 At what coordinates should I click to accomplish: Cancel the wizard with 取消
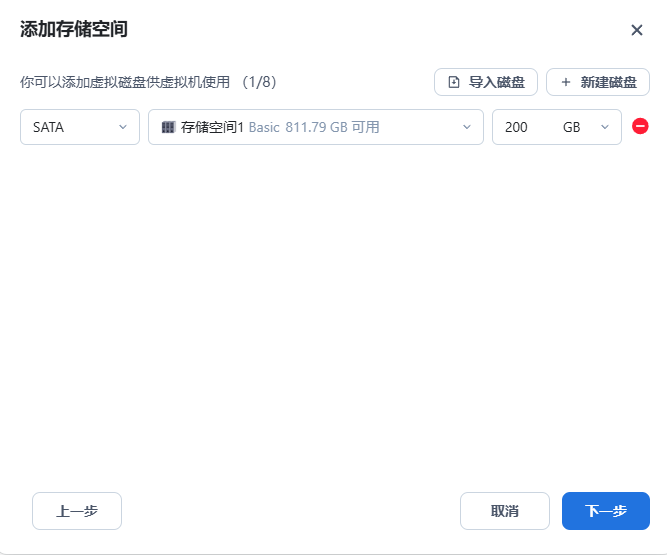(504, 511)
